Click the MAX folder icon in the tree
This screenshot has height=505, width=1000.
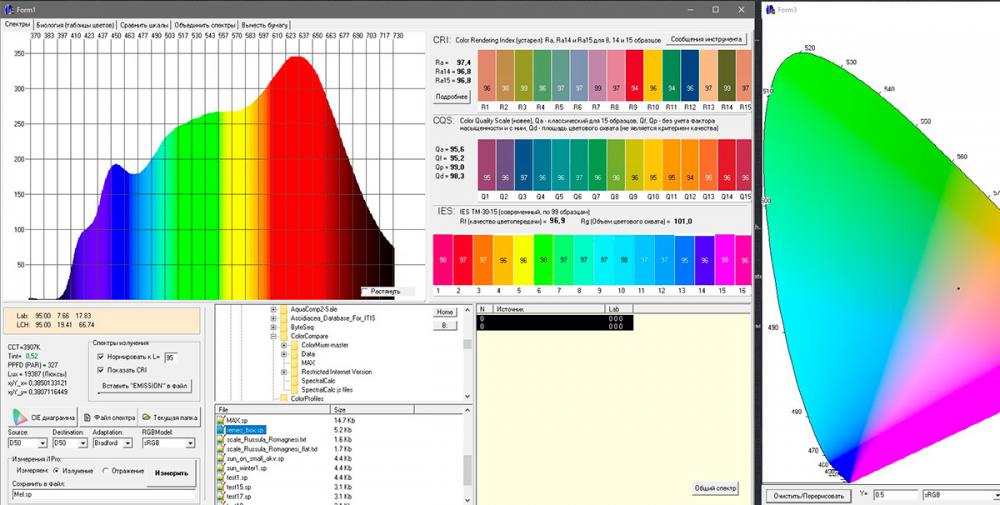(295, 363)
